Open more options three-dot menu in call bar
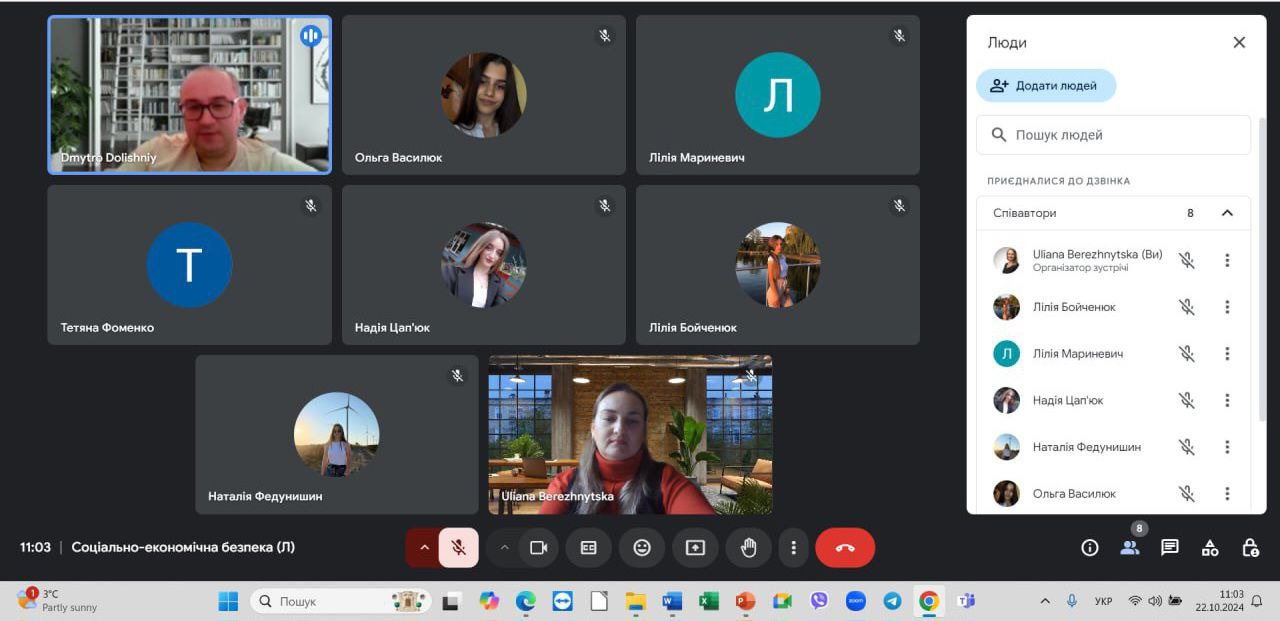This screenshot has width=1280, height=621. [793, 547]
